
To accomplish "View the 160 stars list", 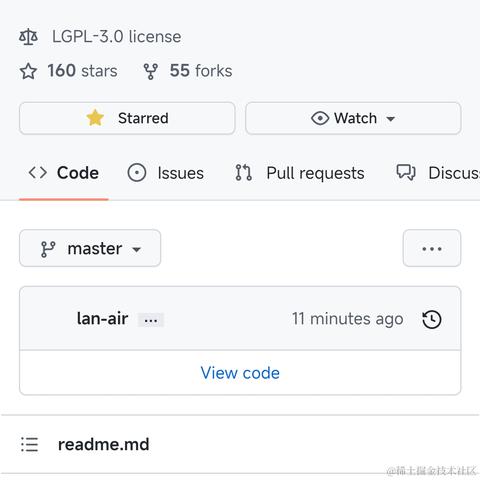I will point(82,71).
